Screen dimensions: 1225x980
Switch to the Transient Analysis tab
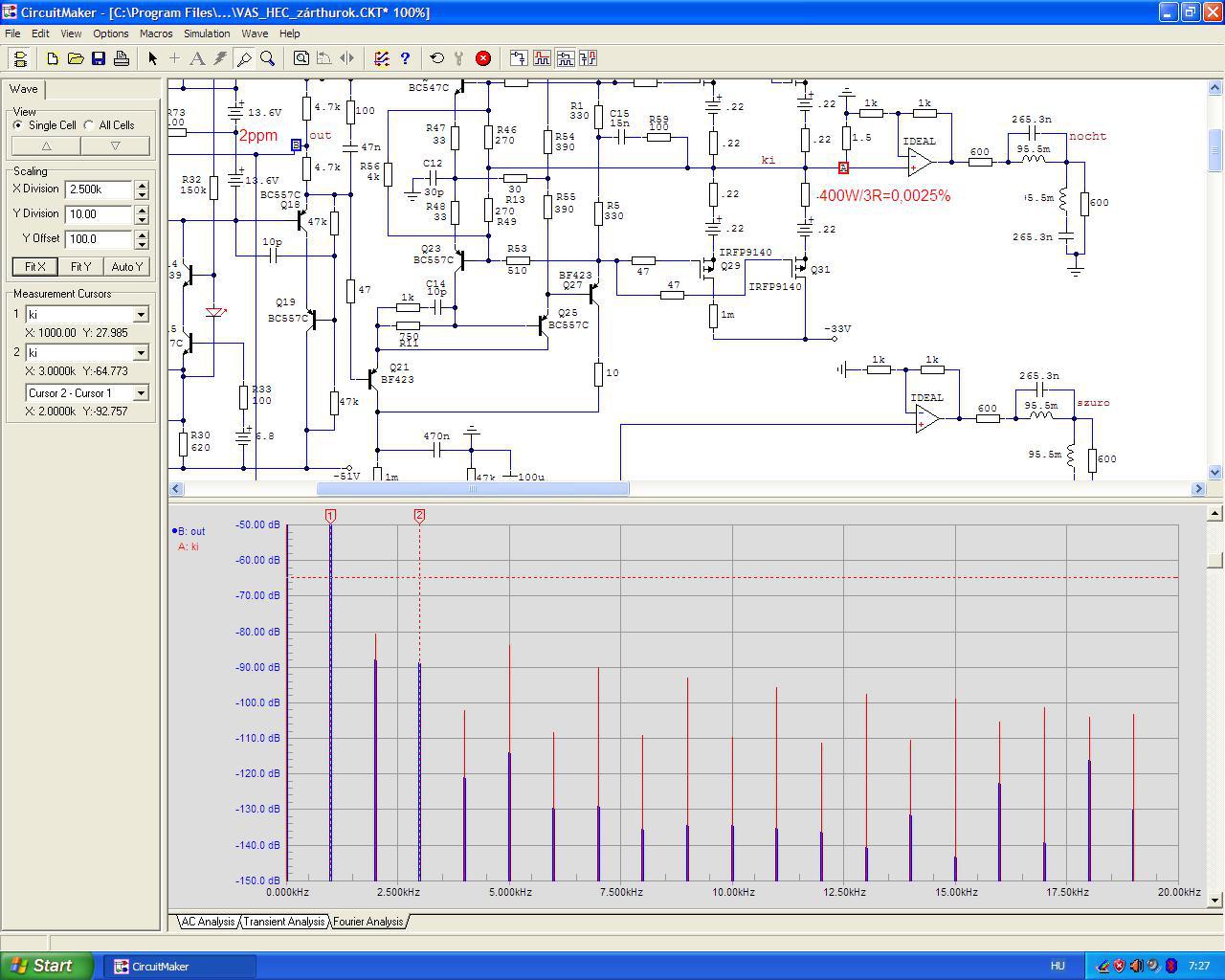pyautogui.click(x=283, y=922)
